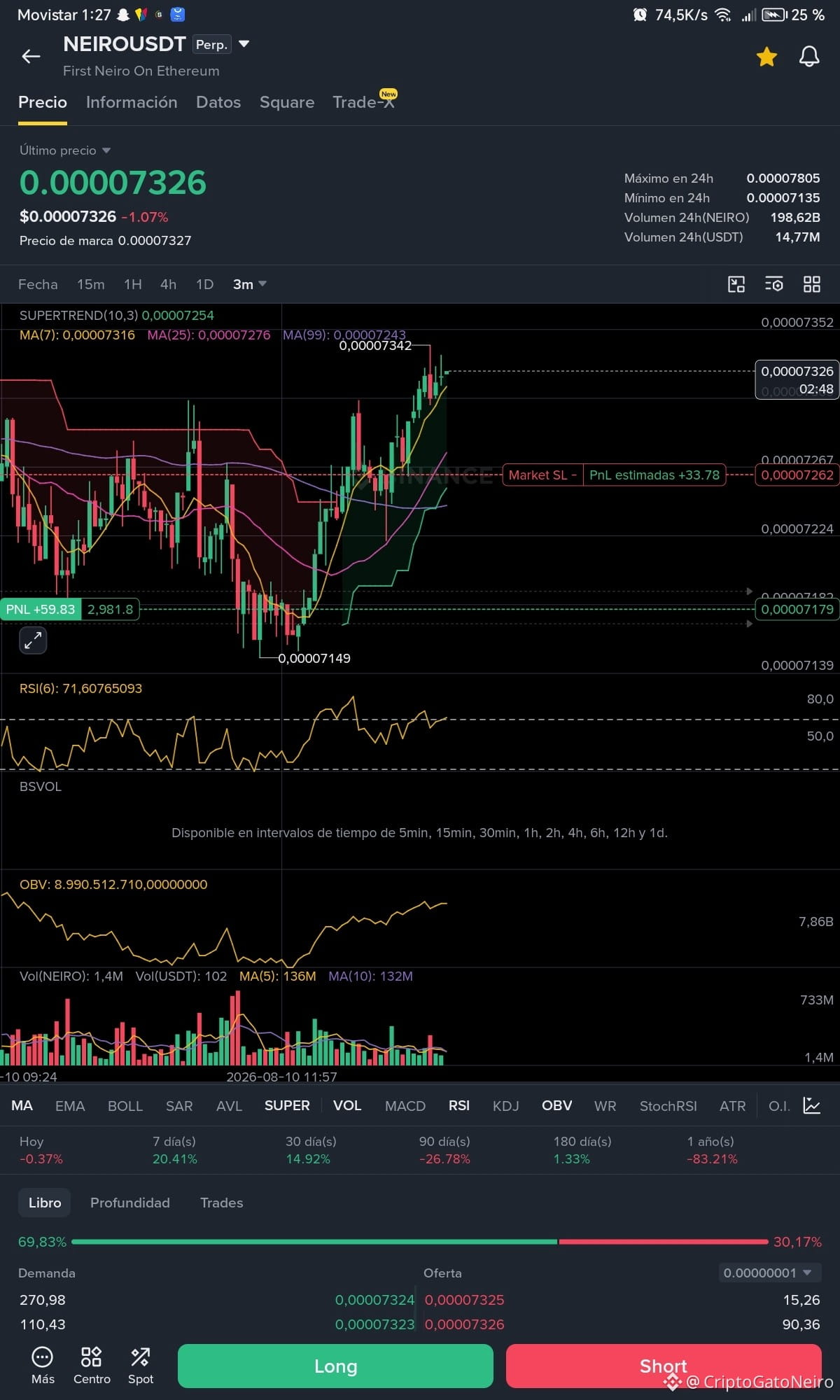Open the Último precio dropdown
The height and width of the screenshot is (1400, 840).
coord(65,150)
